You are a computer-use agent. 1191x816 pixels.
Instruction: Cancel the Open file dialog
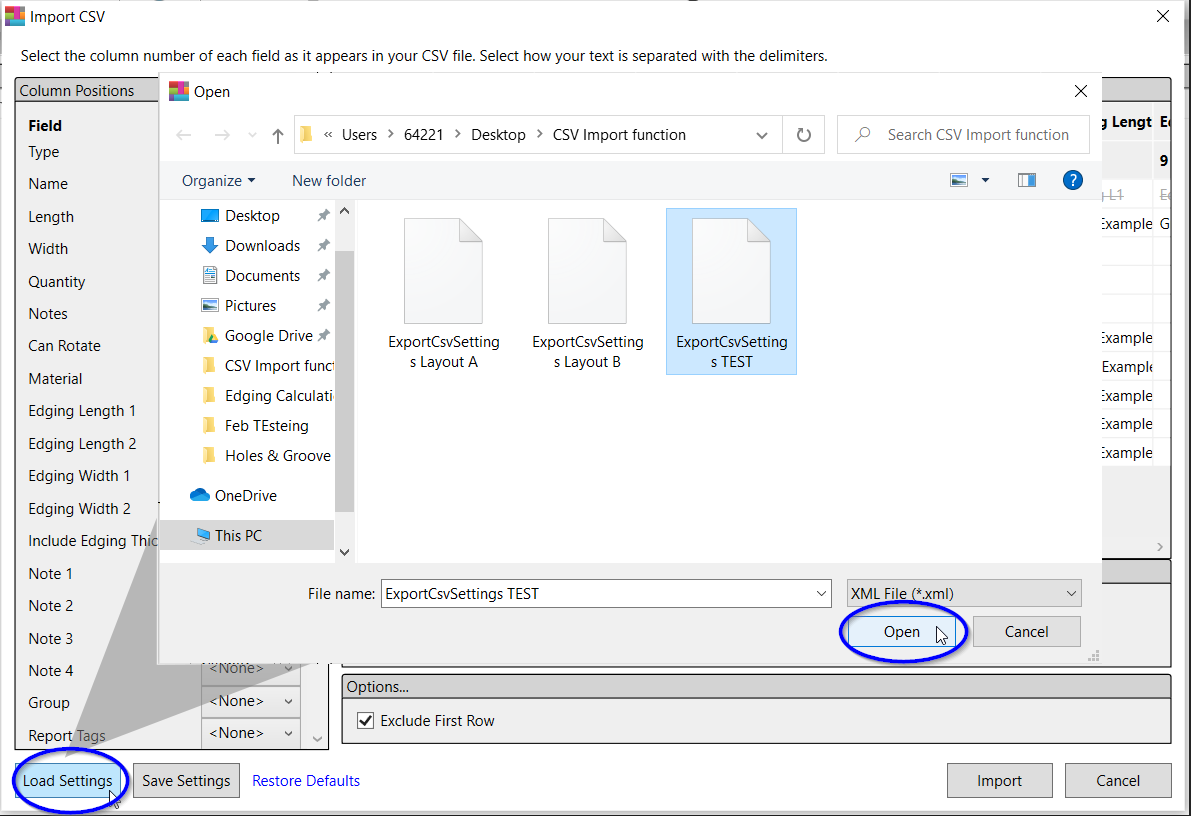click(x=1026, y=632)
